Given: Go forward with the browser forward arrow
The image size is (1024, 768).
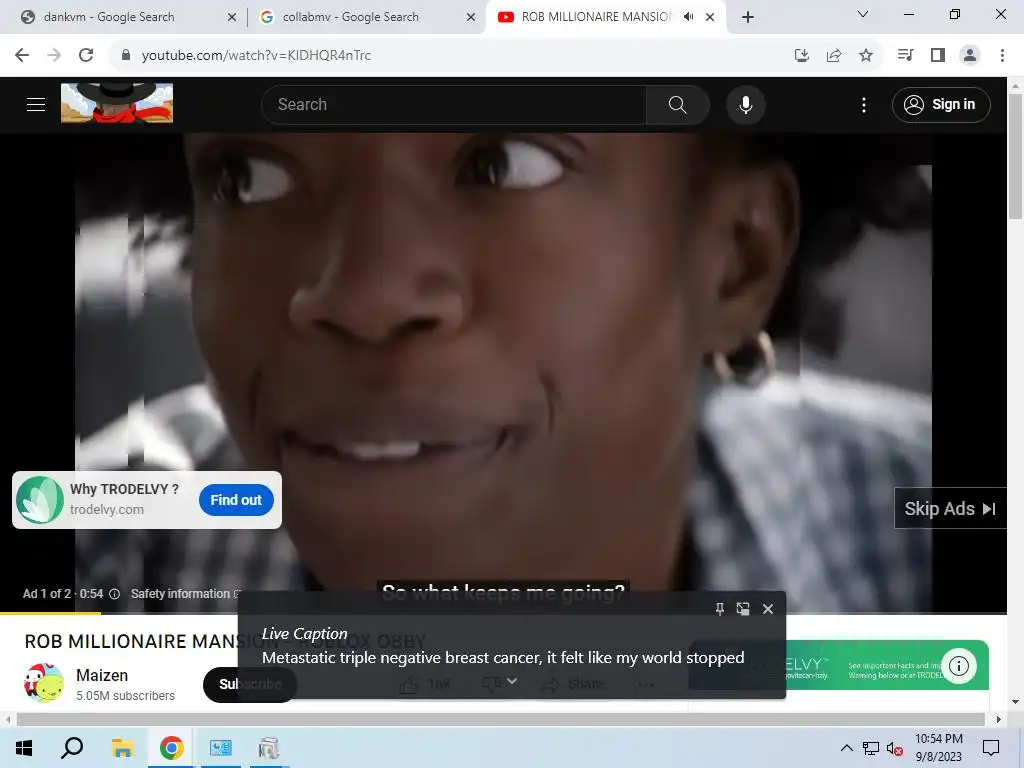Looking at the screenshot, I should [x=54, y=55].
